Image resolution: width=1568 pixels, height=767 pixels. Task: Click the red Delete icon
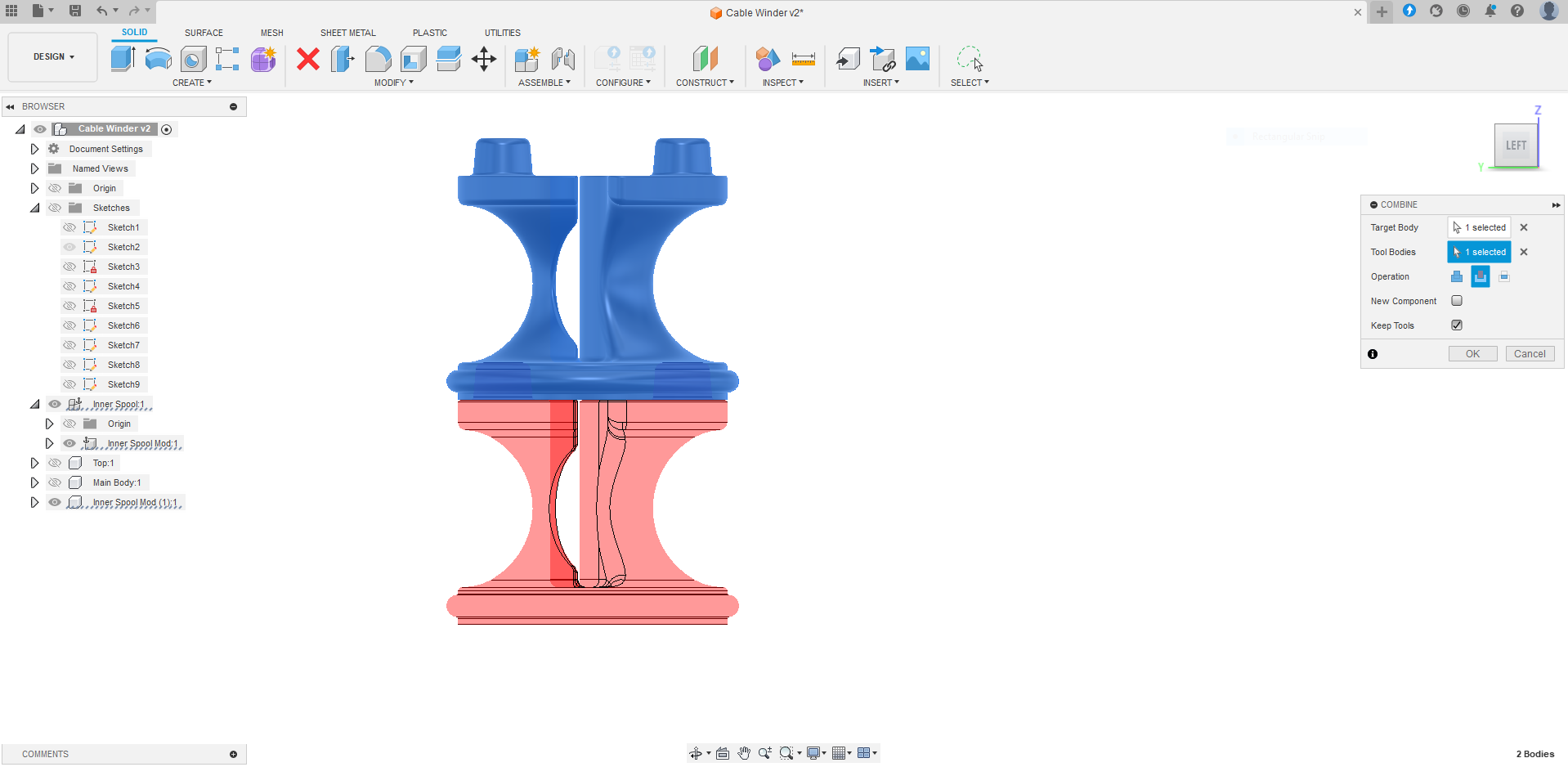coord(308,59)
